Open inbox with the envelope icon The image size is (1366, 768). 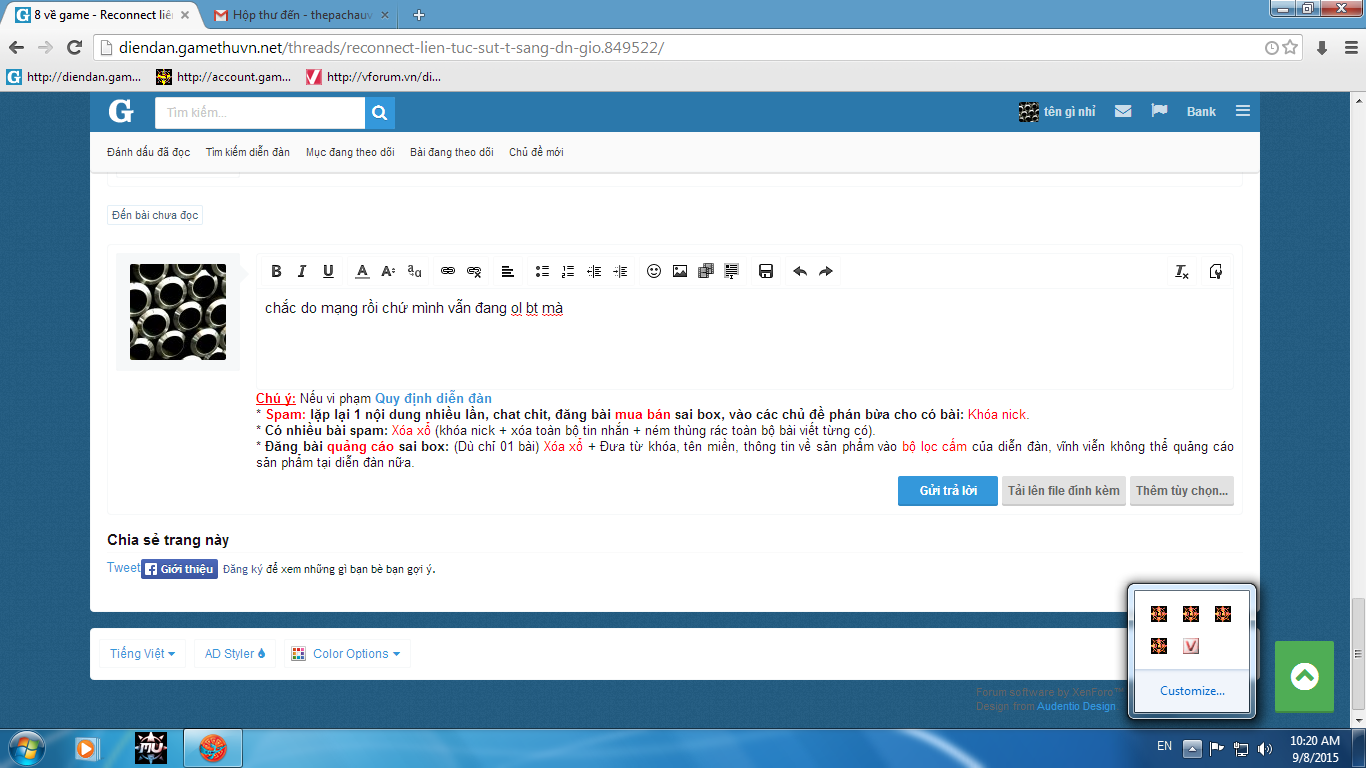1123,111
